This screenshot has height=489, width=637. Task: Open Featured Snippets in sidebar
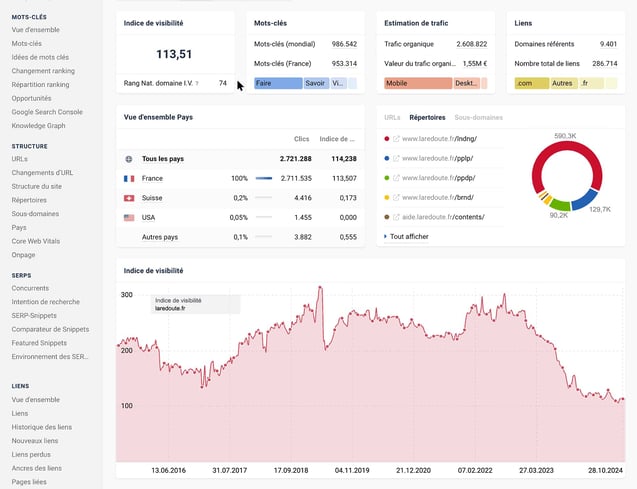[x=39, y=343]
